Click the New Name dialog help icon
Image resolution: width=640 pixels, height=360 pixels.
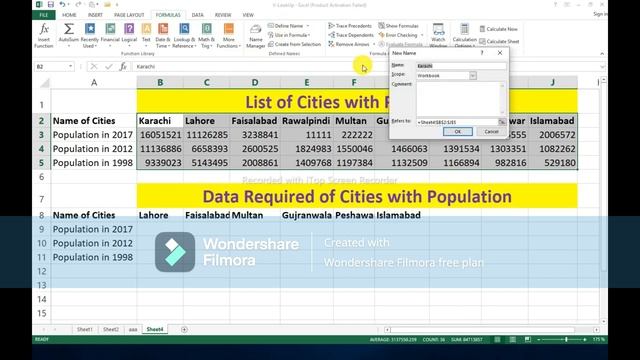point(482,53)
